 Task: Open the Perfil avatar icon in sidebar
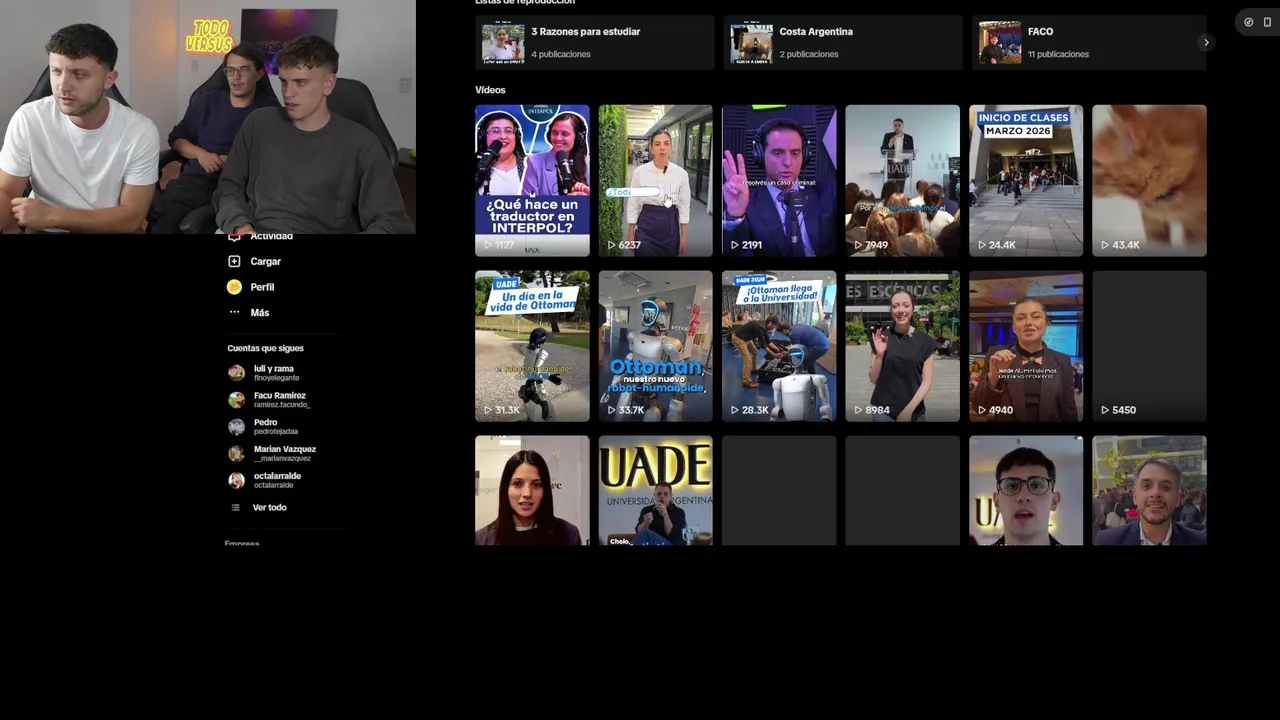coord(234,287)
